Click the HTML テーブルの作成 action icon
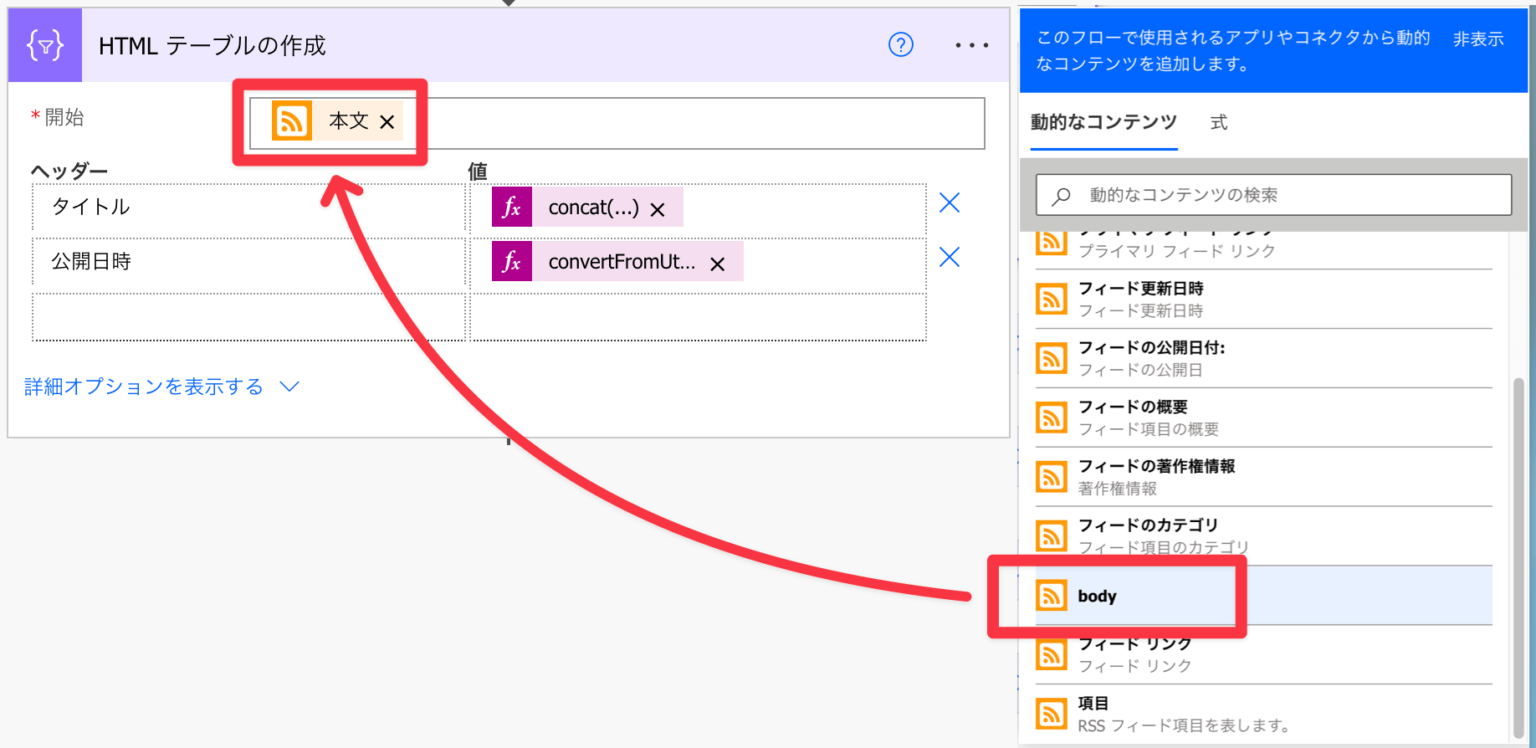This screenshot has width=1536, height=748. [x=44, y=44]
